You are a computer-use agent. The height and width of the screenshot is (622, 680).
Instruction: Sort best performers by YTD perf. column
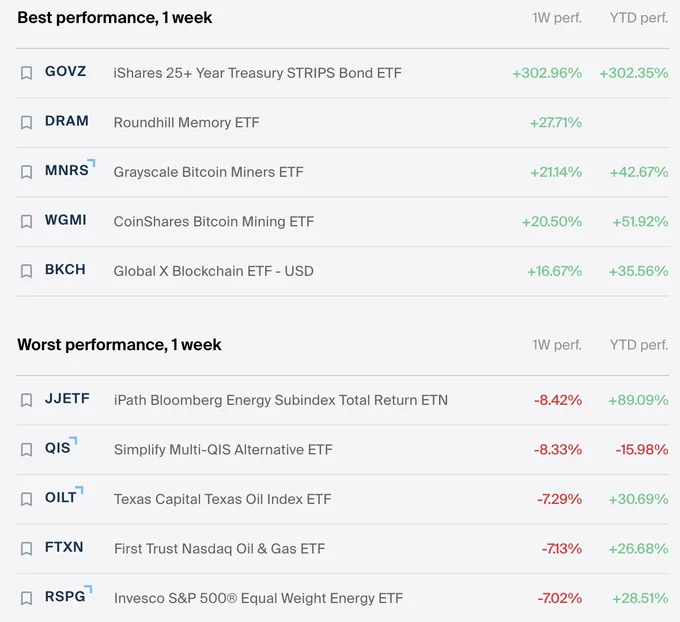(x=639, y=18)
